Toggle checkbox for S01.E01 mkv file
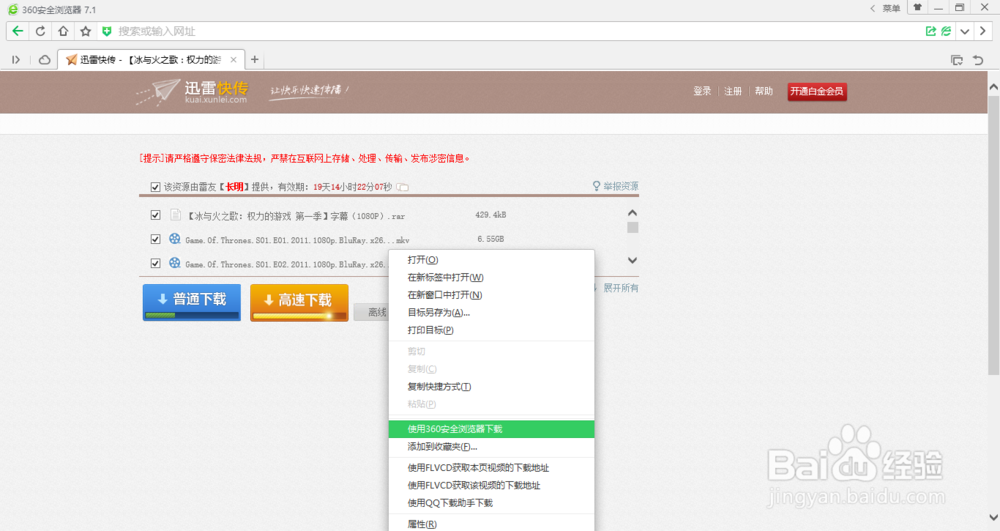 tap(155, 239)
